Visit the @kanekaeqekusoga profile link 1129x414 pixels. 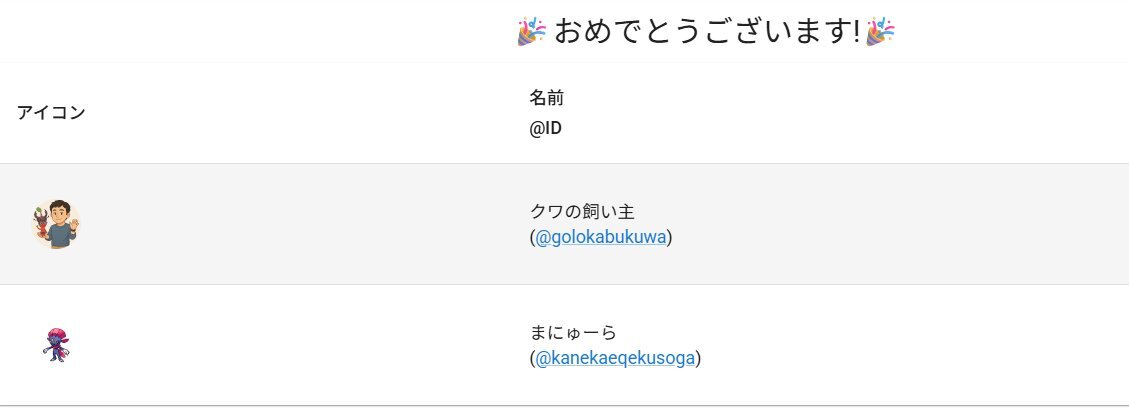coord(615,358)
